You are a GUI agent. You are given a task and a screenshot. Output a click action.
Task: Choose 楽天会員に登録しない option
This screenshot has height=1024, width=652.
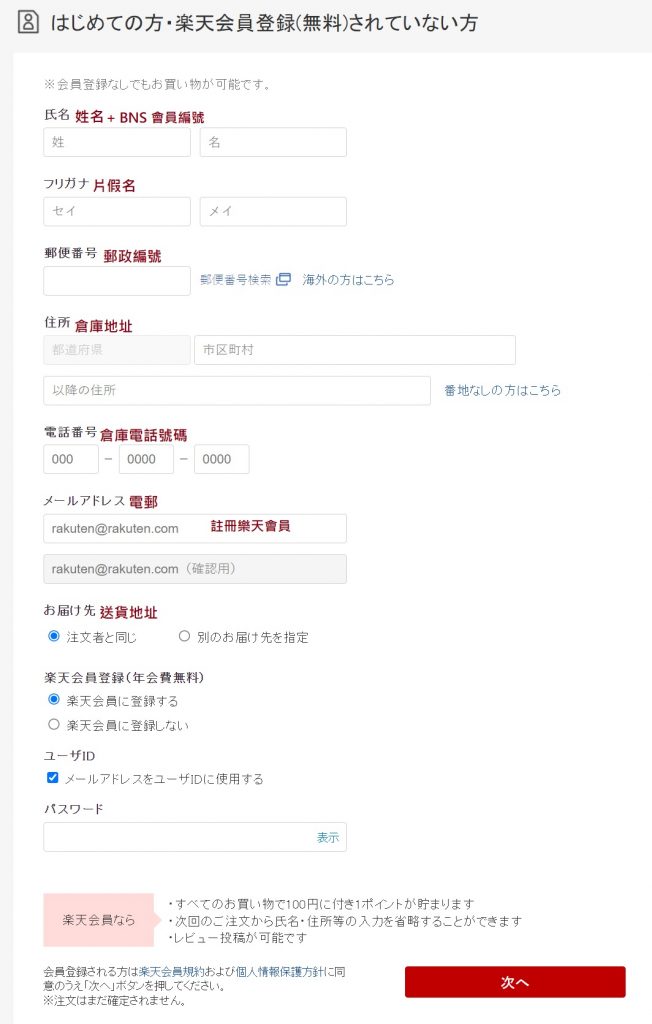[54, 724]
